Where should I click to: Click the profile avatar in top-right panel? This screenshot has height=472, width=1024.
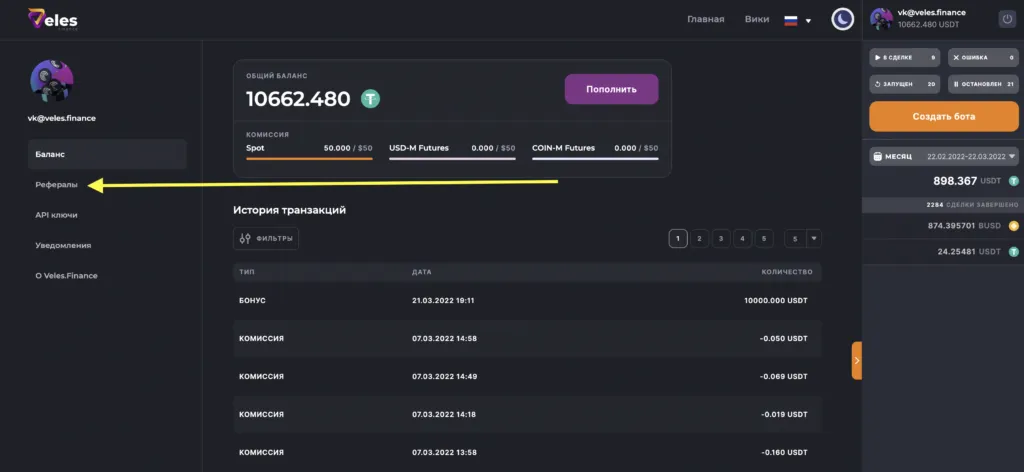(881, 19)
